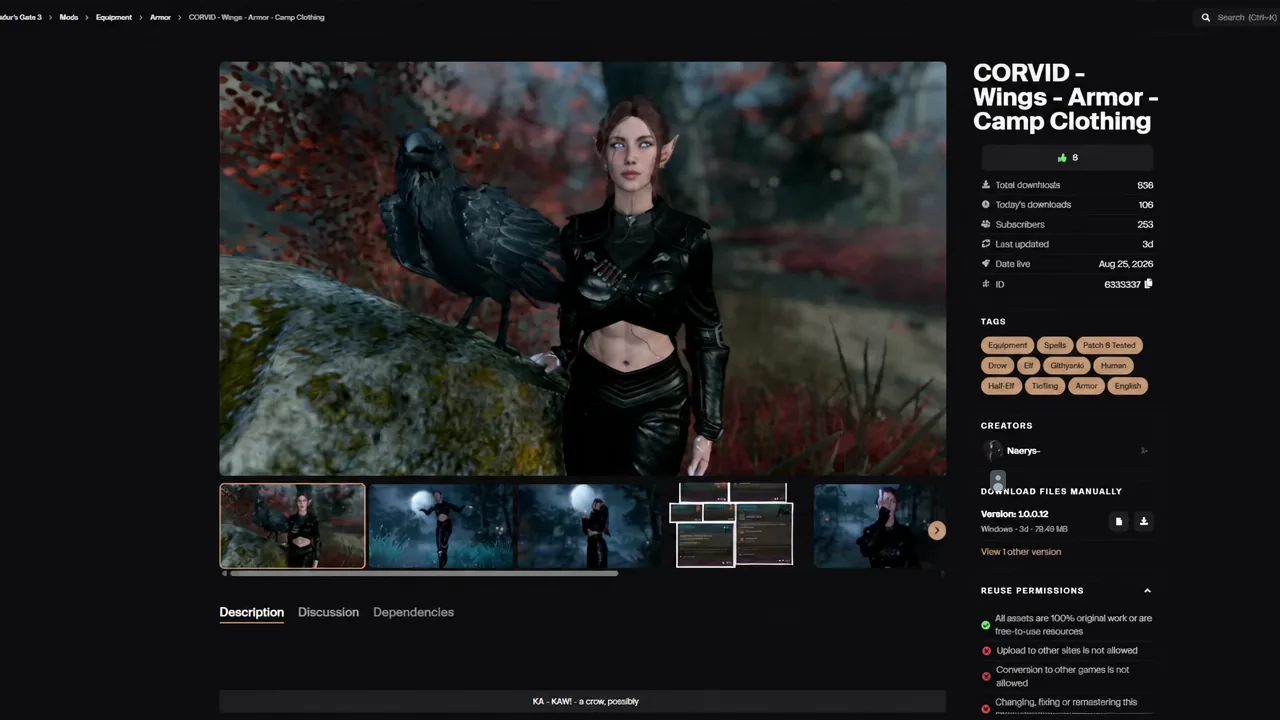This screenshot has width=1280, height=720.
Task: Go to Baldur's Gate 3 breadcrumb
Action: point(21,17)
